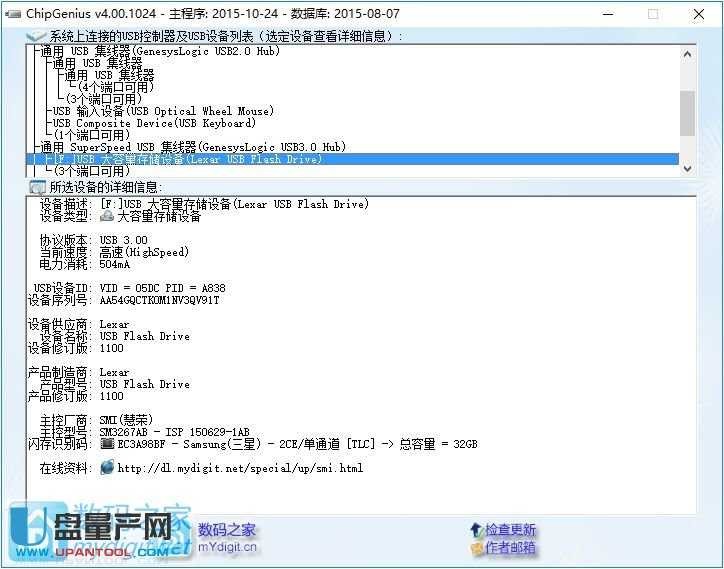Click the USB 3.00 protocol version value
Screen dimensions: 724x569
coord(124,240)
